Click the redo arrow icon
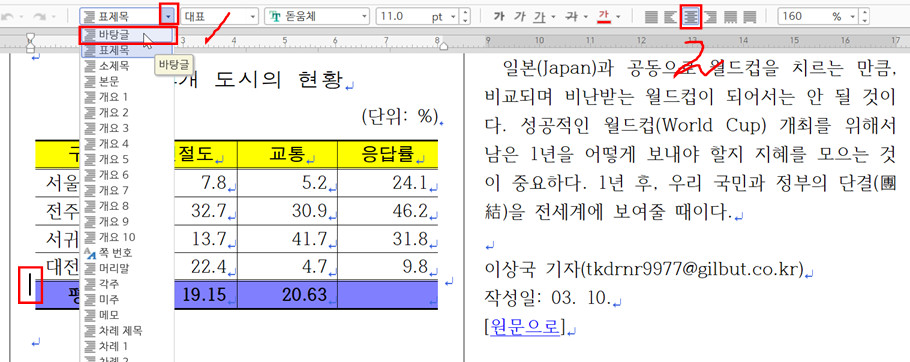Image resolution: width=910 pixels, height=362 pixels. click(40, 17)
